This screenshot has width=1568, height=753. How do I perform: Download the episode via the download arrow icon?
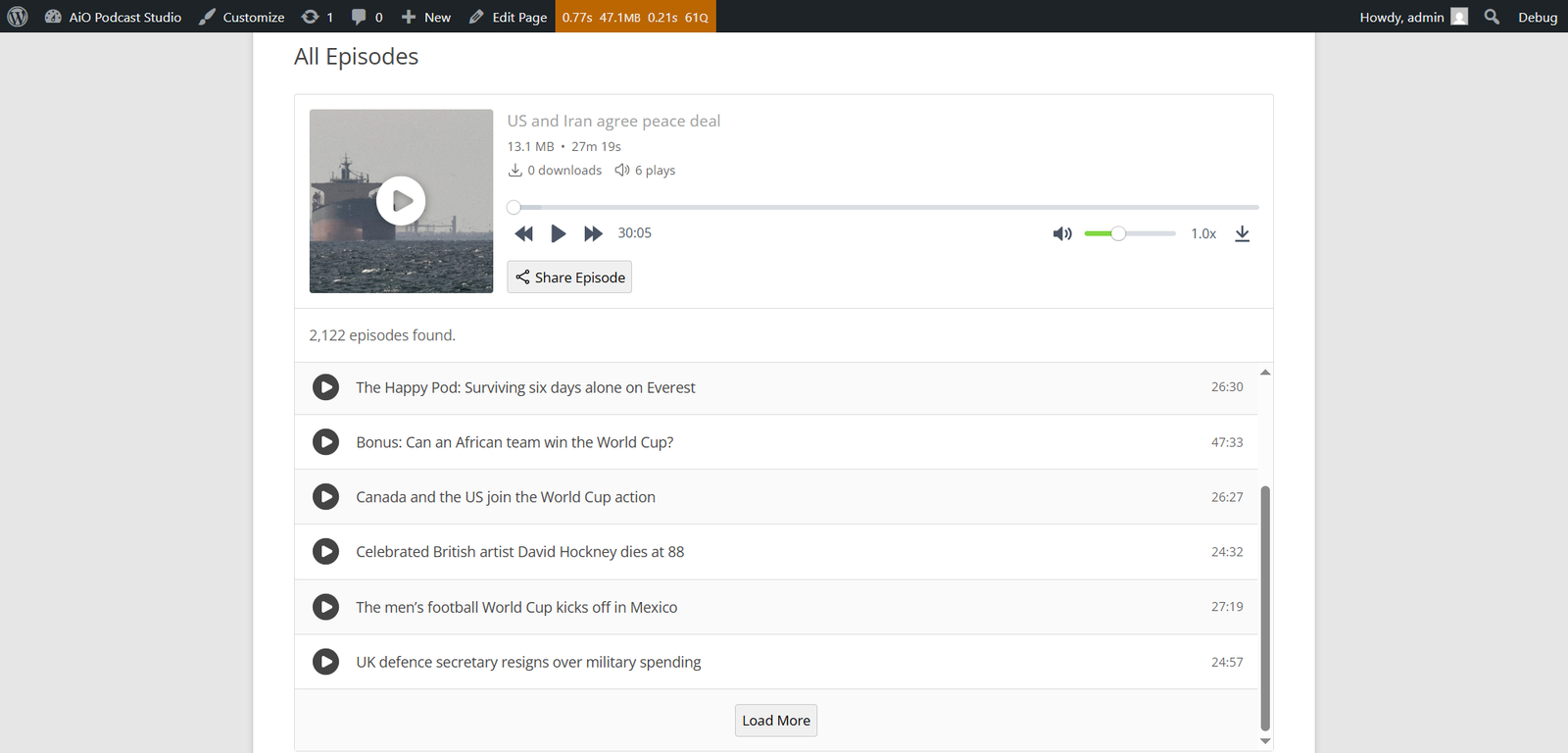(1242, 233)
